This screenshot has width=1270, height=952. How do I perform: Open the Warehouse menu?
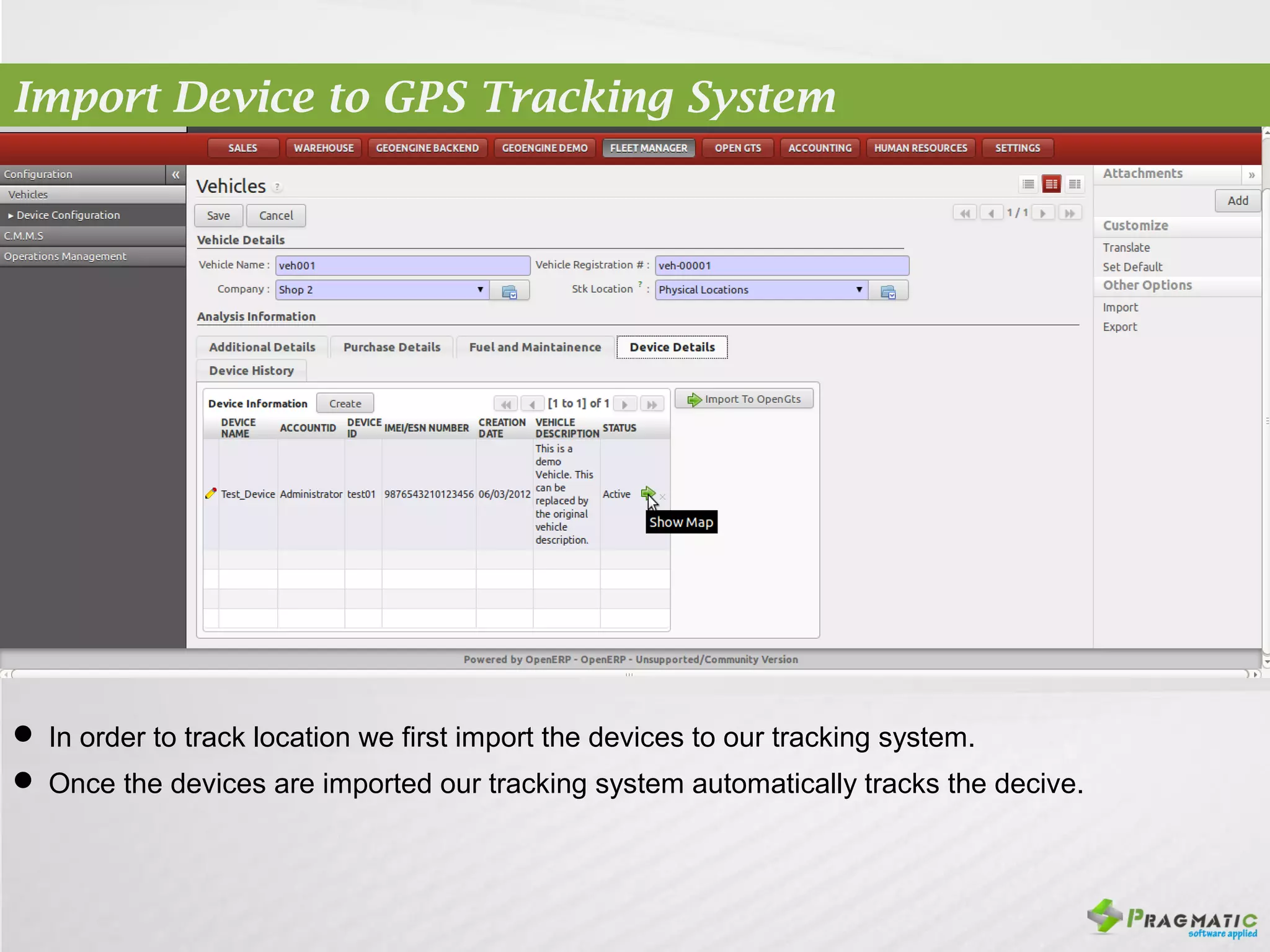pyautogui.click(x=324, y=148)
